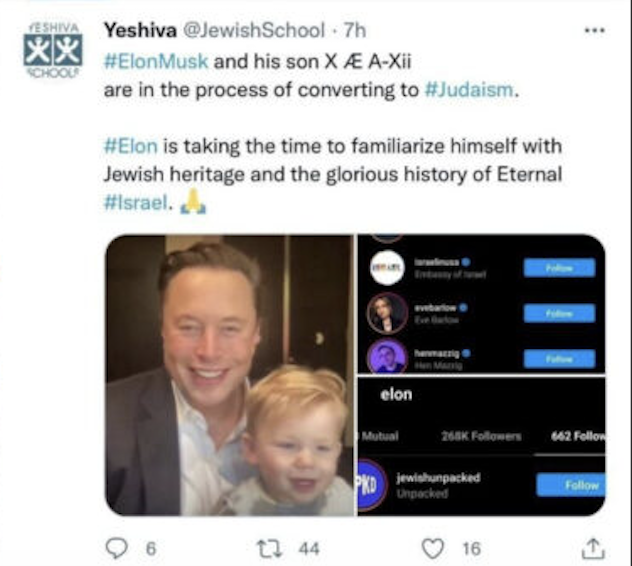Image resolution: width=632 pixels, height=566 pixels.
Task: Open the #Judaism hashtag
Action: coord(469,90)
